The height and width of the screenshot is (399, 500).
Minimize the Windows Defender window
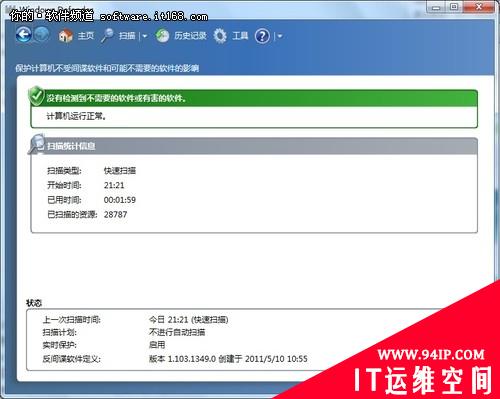pyautogui.click(x=436, y=7)
